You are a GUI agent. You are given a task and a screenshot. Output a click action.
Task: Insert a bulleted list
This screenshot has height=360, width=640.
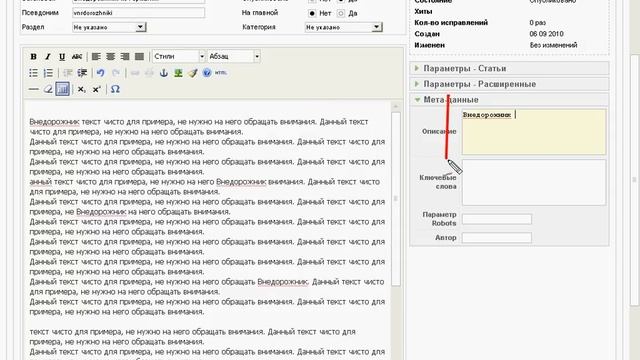click(33, 73)
